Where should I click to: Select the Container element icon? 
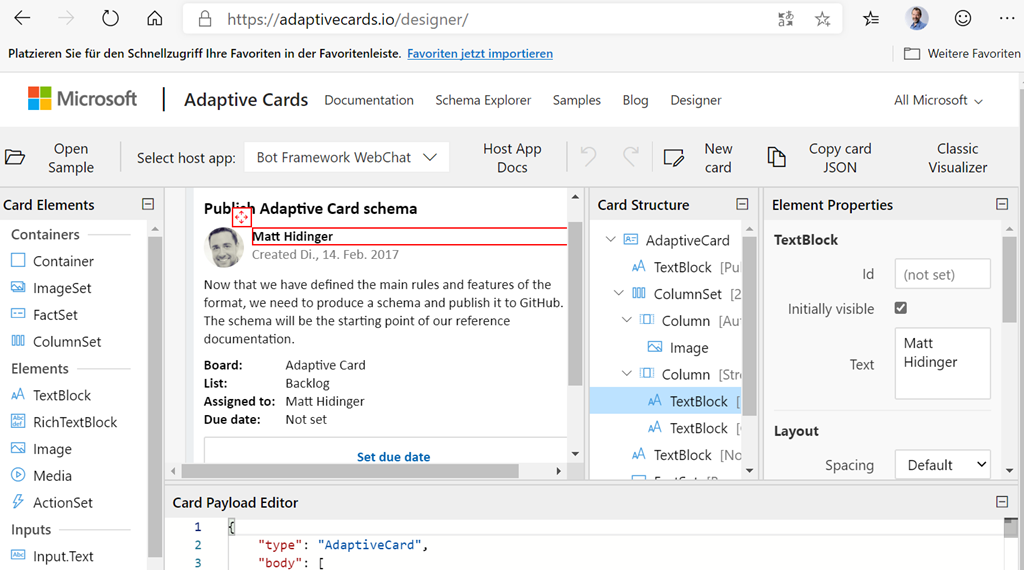point(18,261)
